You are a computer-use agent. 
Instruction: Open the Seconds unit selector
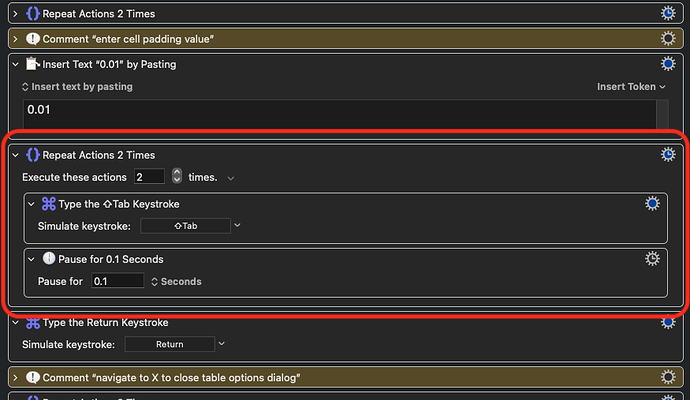pos(176,281)
